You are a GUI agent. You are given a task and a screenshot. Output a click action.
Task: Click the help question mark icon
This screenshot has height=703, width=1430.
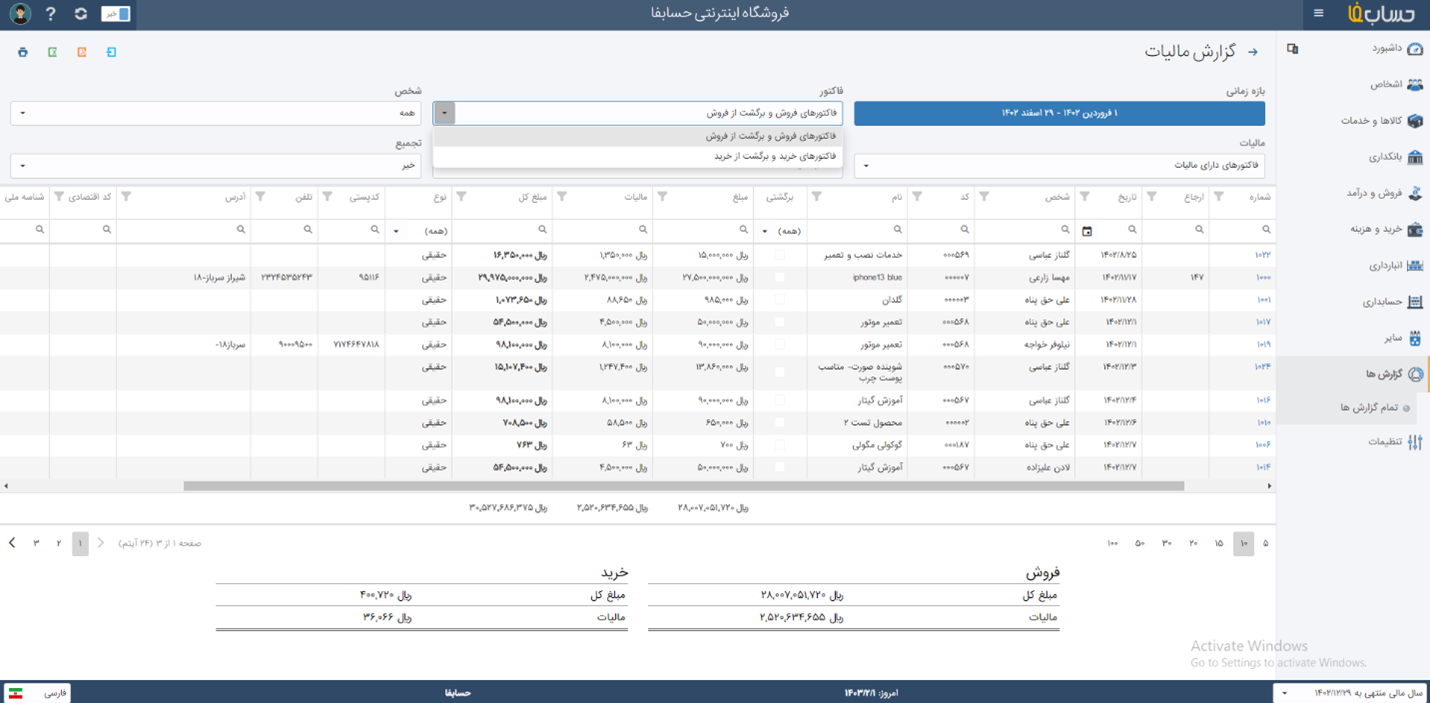51,14
